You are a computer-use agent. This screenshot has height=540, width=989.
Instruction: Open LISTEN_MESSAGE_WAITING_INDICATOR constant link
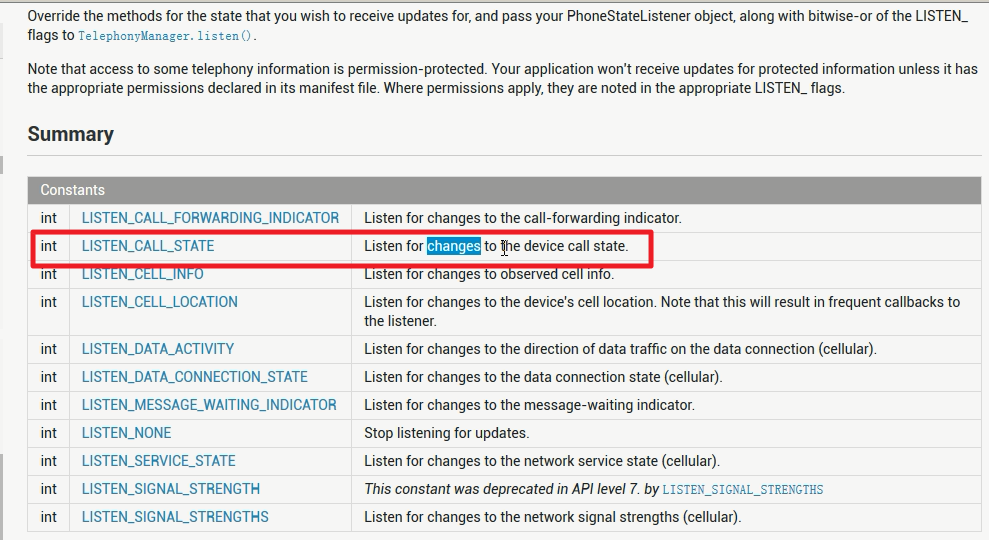pyautogui.click(x=209, y=405)
